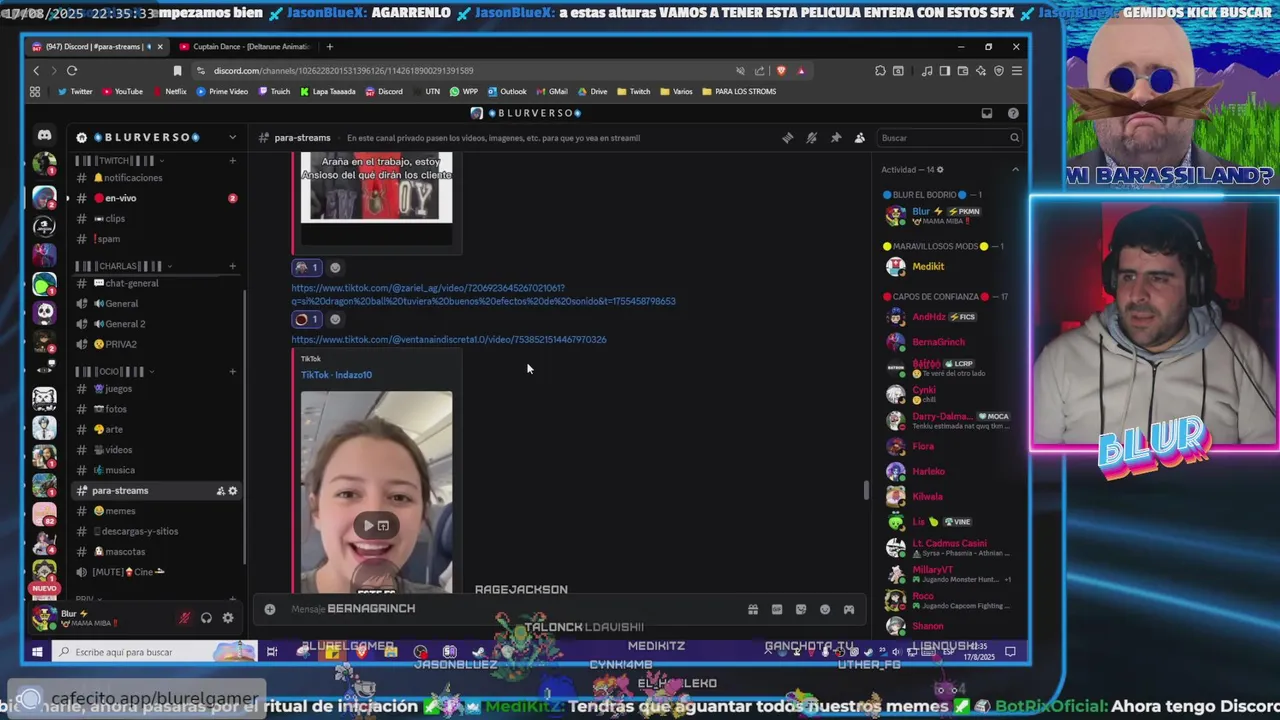
Task: Join the PRIVA2 voice channel
Action: pos(156,344)
